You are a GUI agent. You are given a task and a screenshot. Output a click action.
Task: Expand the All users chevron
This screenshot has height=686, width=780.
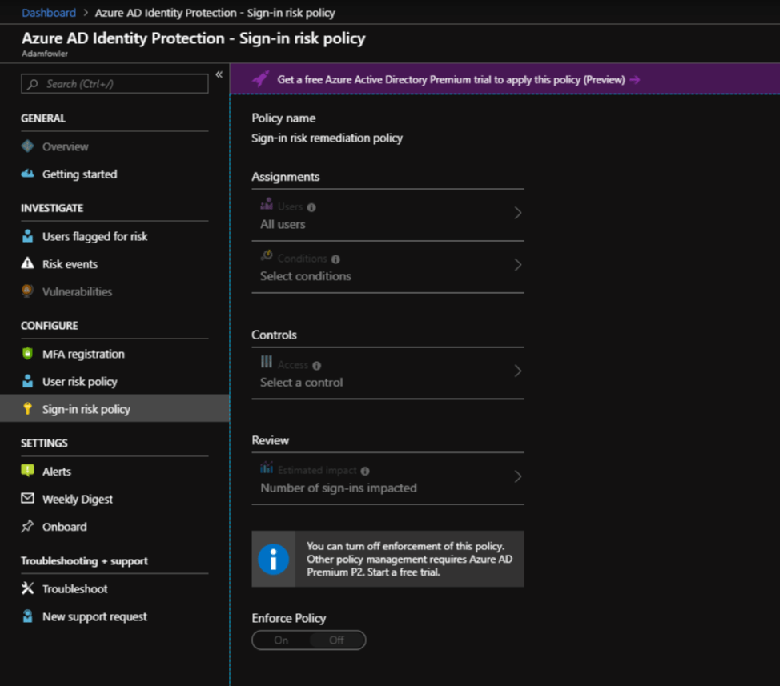coord(518,213)
